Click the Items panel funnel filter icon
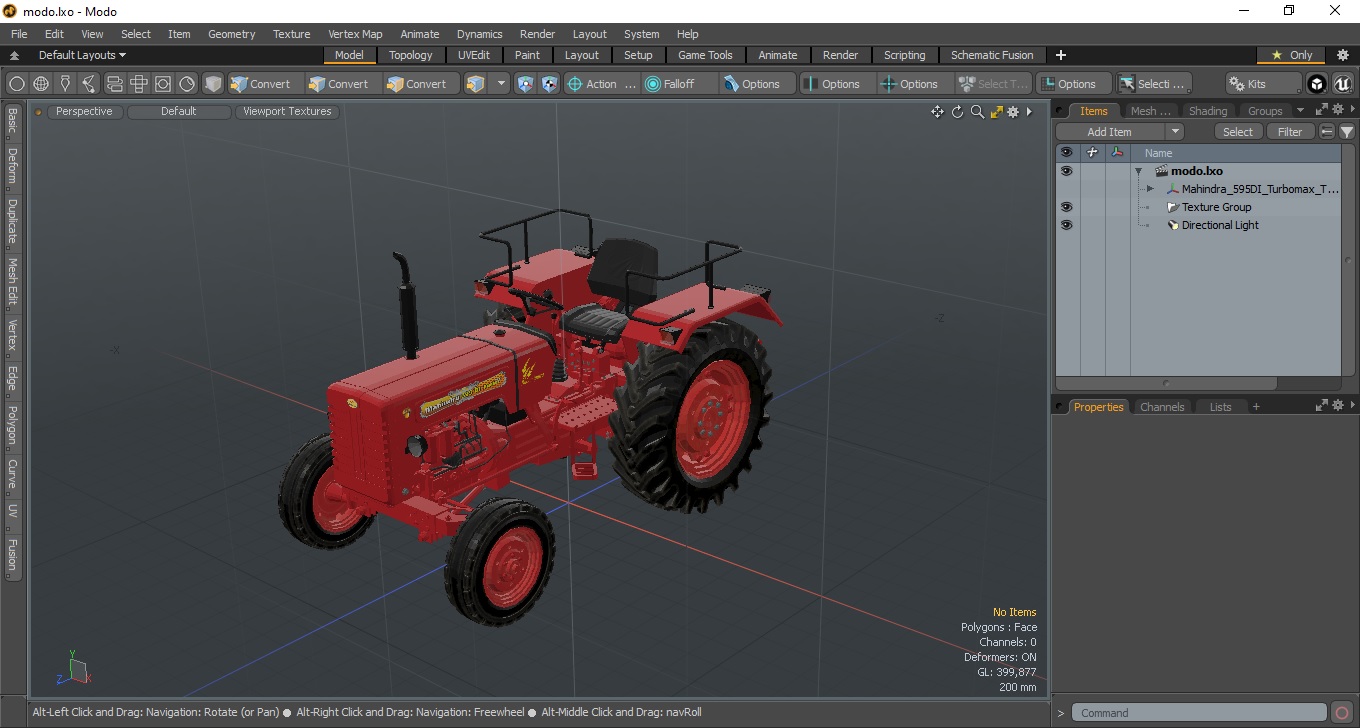1360x728 pixels. 1347,132
